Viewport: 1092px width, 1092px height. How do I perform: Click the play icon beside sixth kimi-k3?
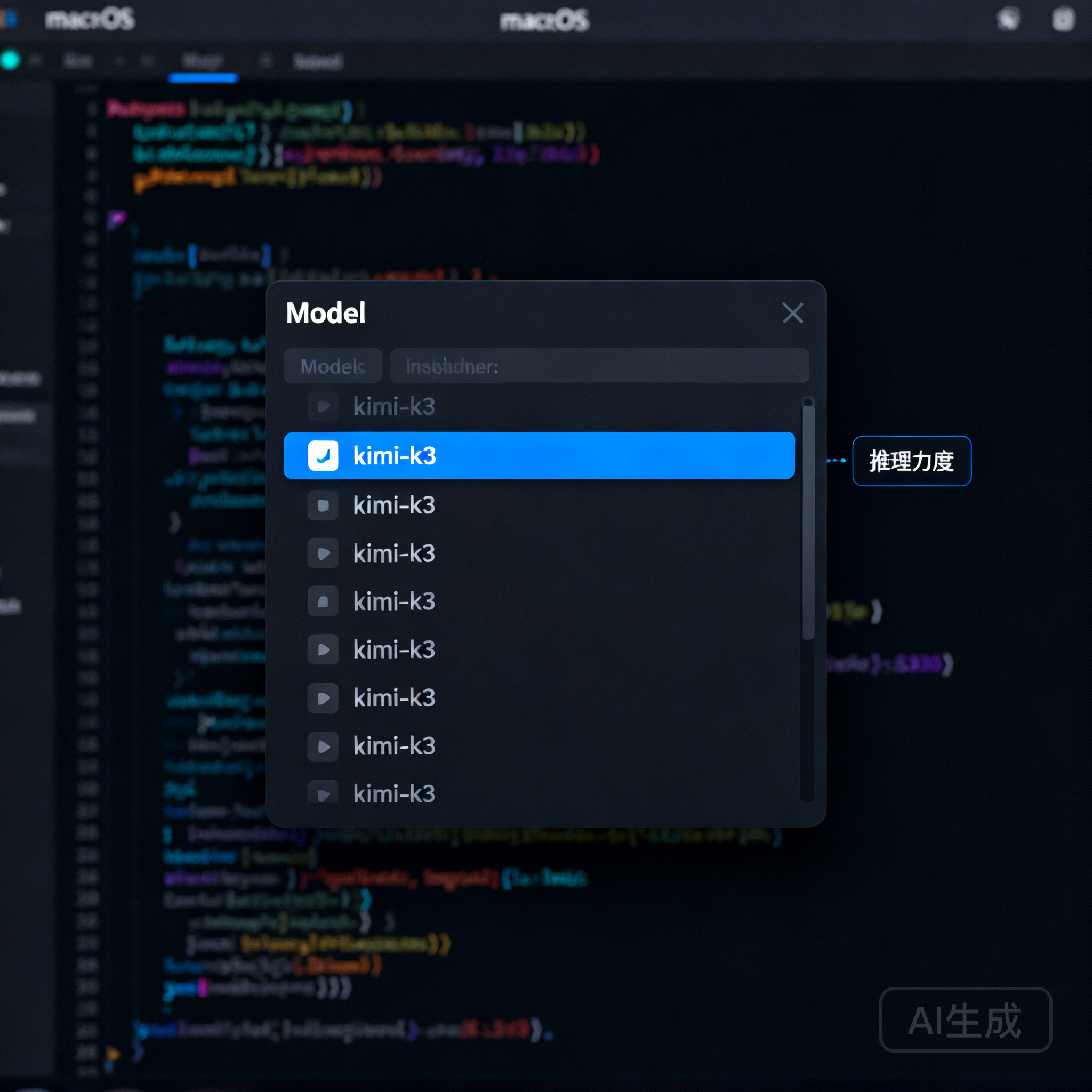tap(323, 649)
